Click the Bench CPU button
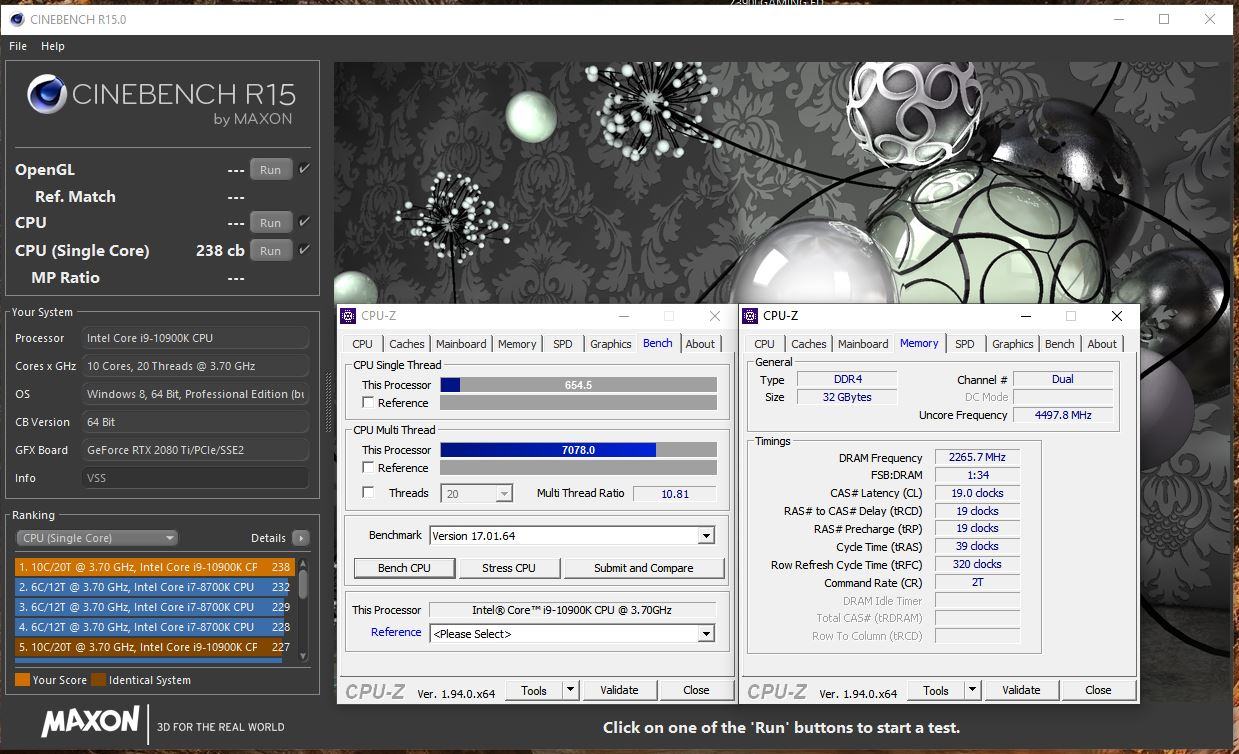The image size is (1239, 754). [x=404, y=568]
